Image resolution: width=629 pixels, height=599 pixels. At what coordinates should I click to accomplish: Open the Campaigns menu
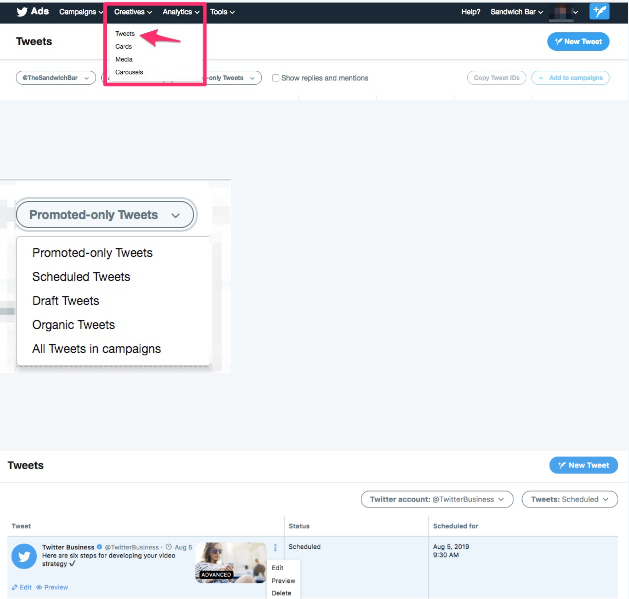point(81,12)
